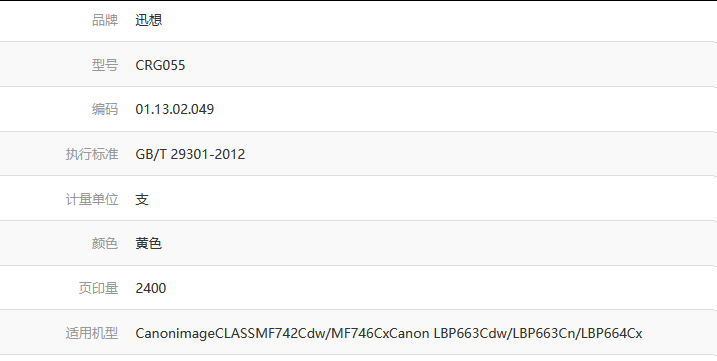Click the 计量单位 label
This screenshot has height=361, width=717.
92,199
